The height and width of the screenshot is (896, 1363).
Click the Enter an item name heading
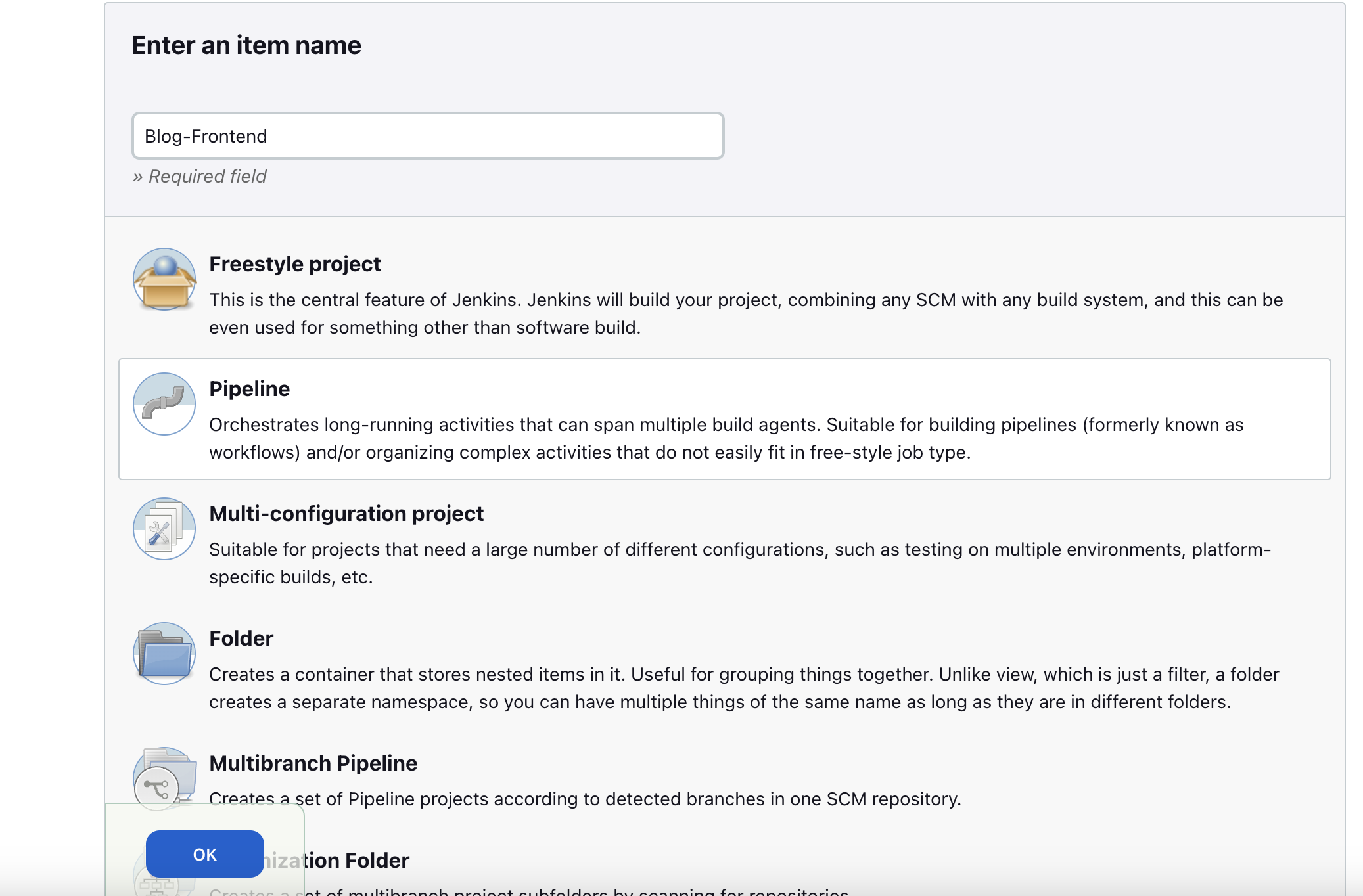[x=246, y=45]
